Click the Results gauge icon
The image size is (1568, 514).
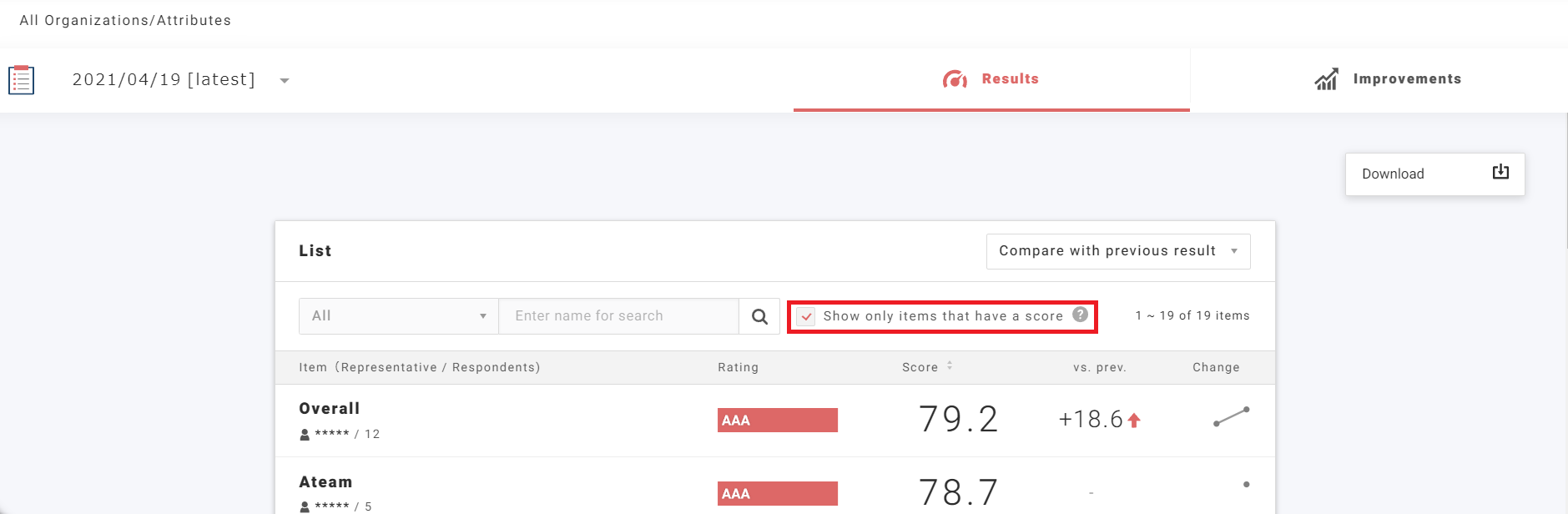[x=955, y=79]
